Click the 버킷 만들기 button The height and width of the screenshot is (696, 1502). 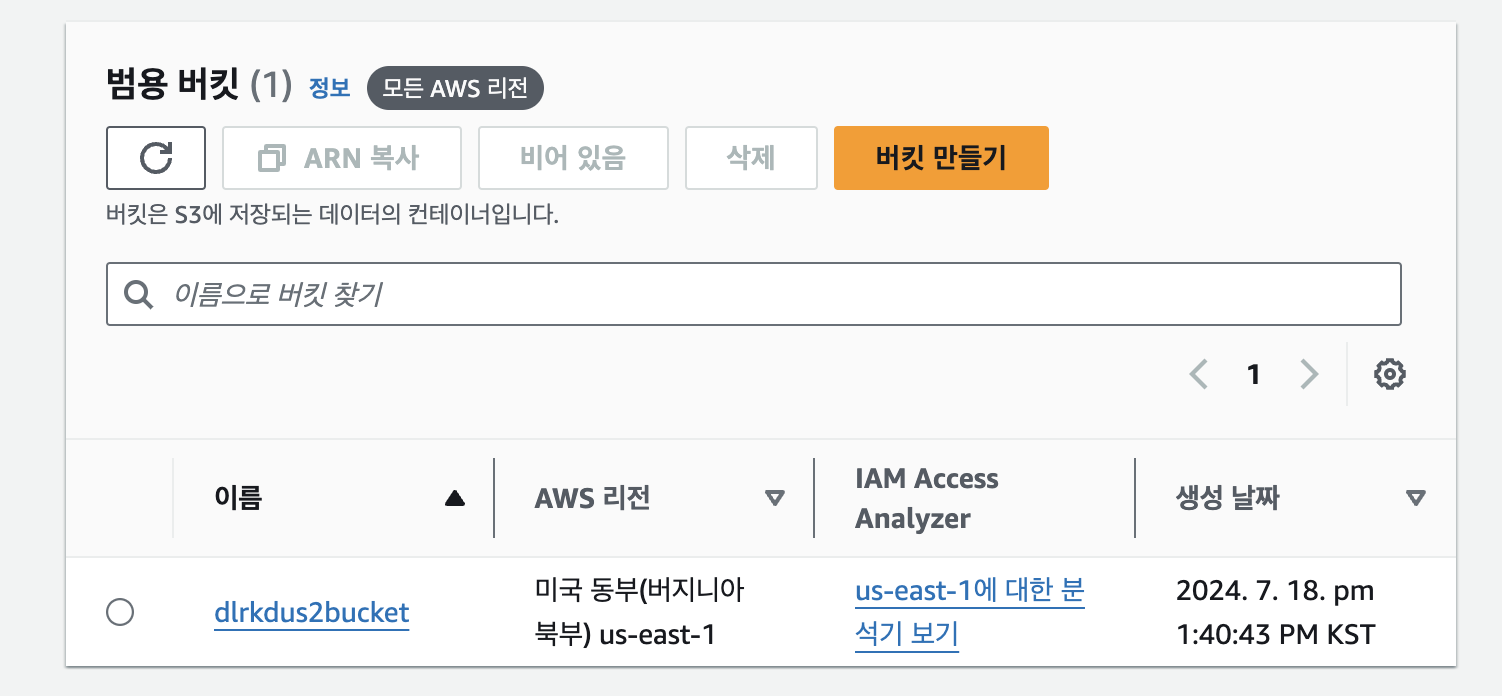(x=940, y=157)
